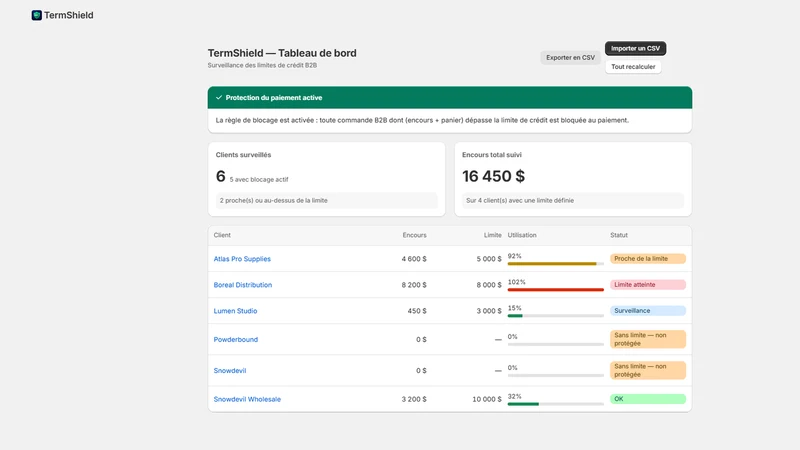
Task: Open the Snowdevil Wholesale client link
Action: [x=247, y=399]
